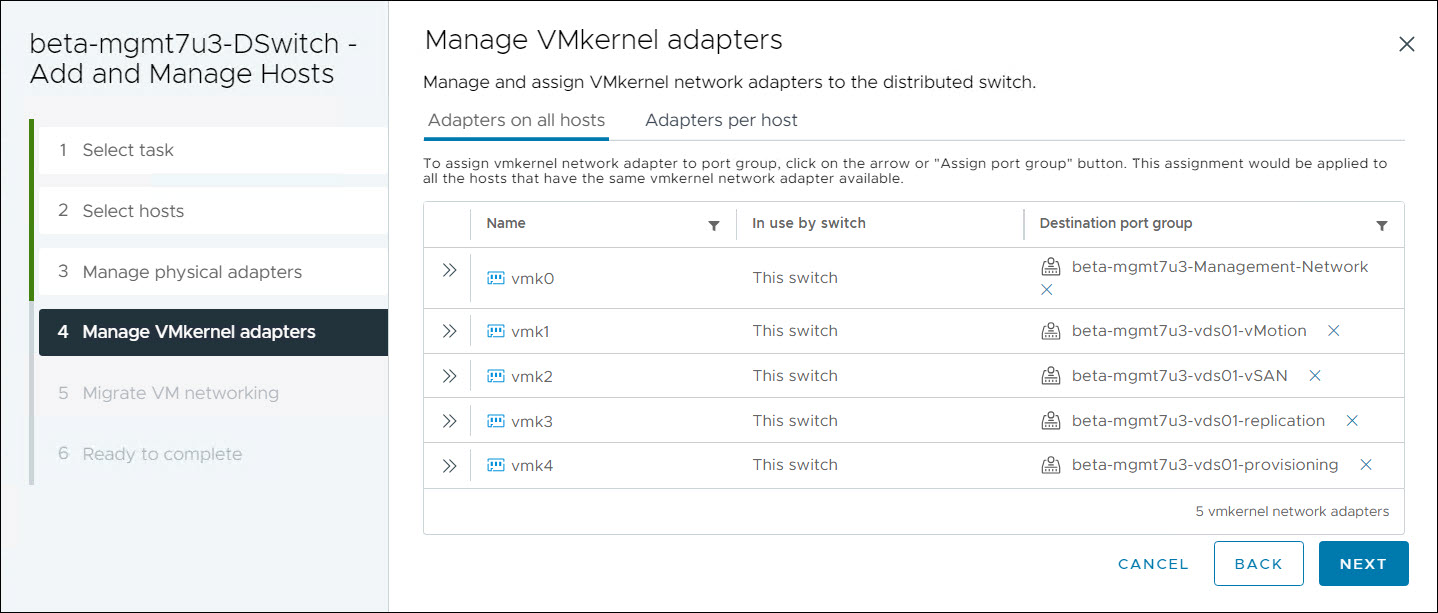1438x613 pixels.
Task: Expand the vmk1 row arrows
Action: point(449,331)
